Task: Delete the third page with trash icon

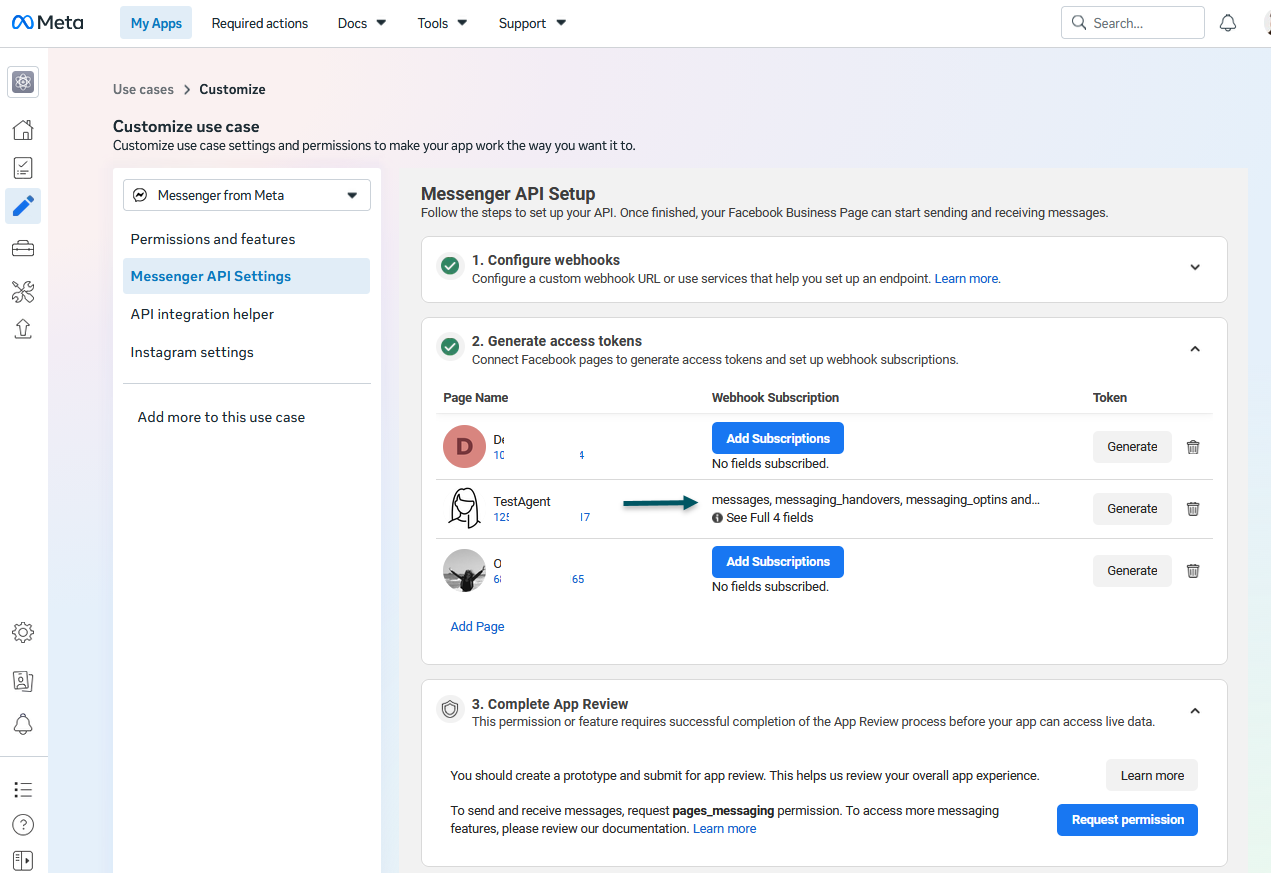Action: coord(1193,571)
